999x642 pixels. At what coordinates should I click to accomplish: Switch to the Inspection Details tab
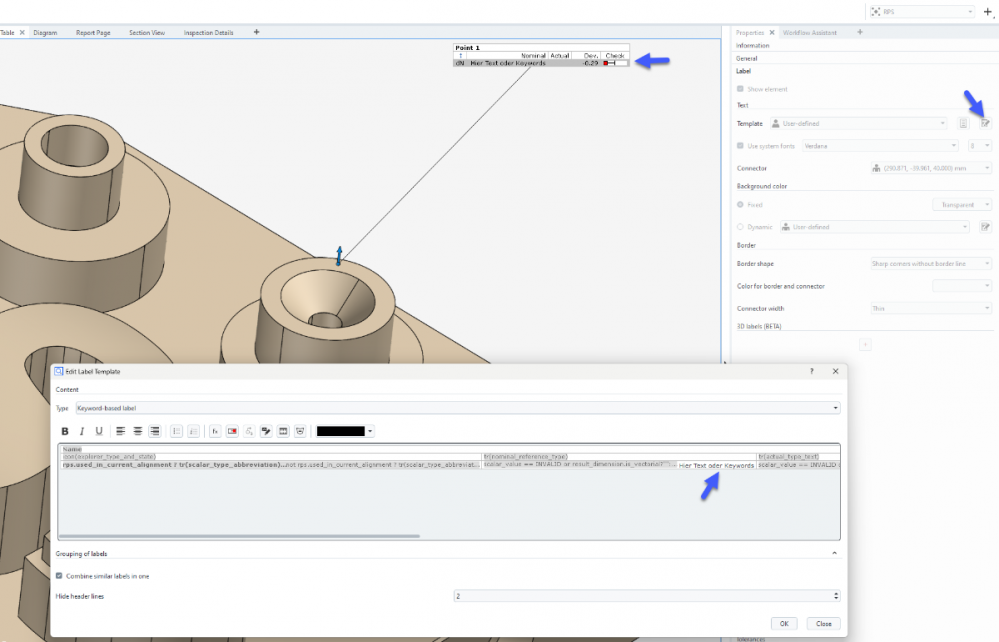coord(208,32)
